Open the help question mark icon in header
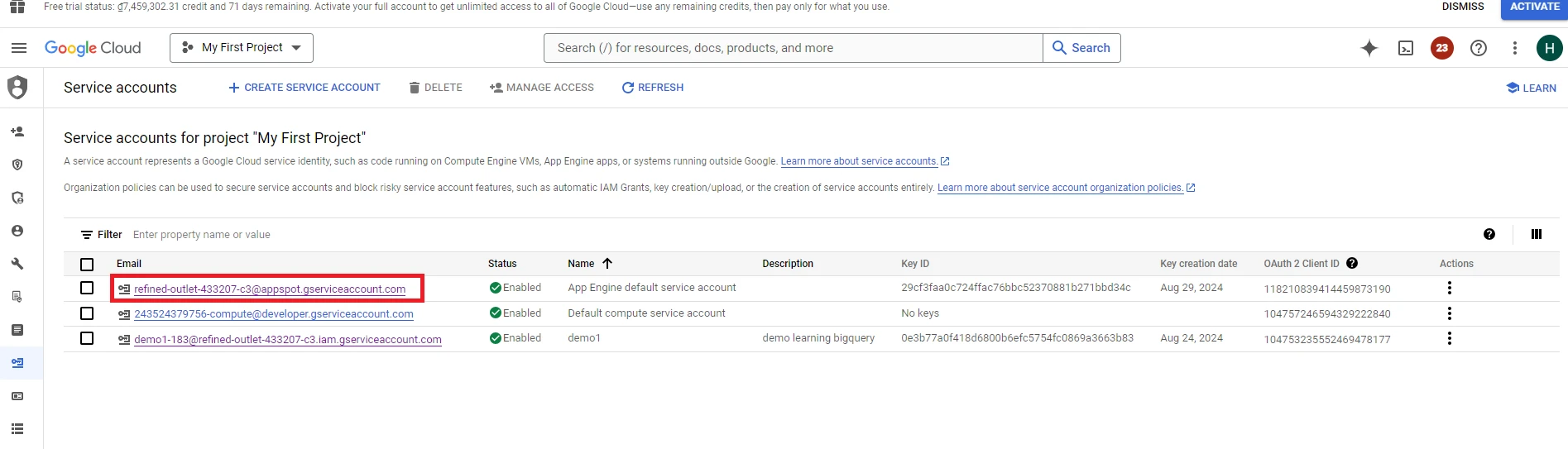Image resolution: width=1568 pixels, height=449 pixels. 1479,48
